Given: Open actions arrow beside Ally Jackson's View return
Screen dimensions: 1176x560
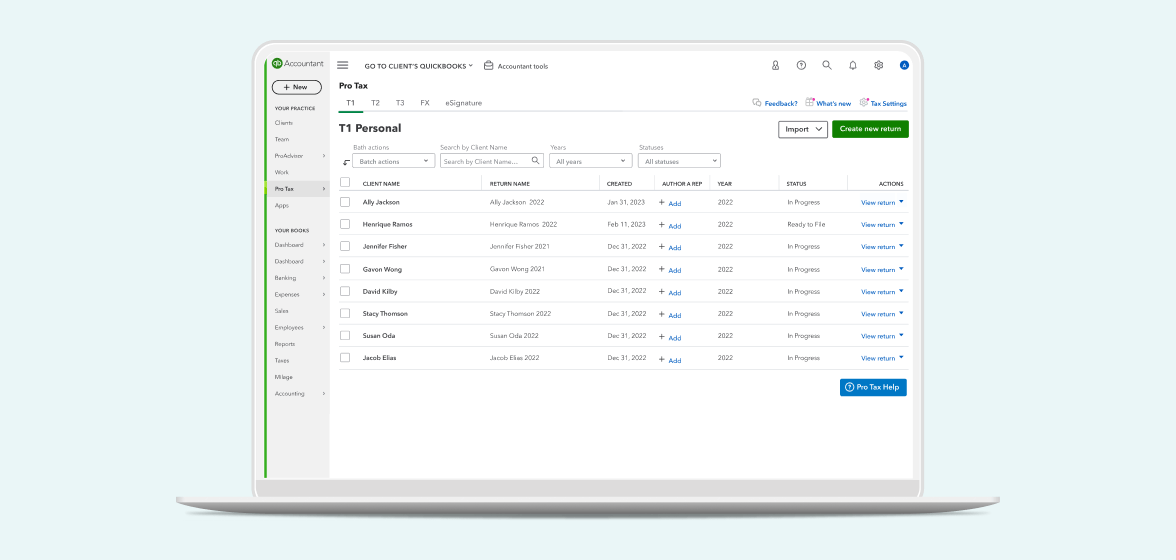Looking at the screenshot, I should [x=902, y=202].
